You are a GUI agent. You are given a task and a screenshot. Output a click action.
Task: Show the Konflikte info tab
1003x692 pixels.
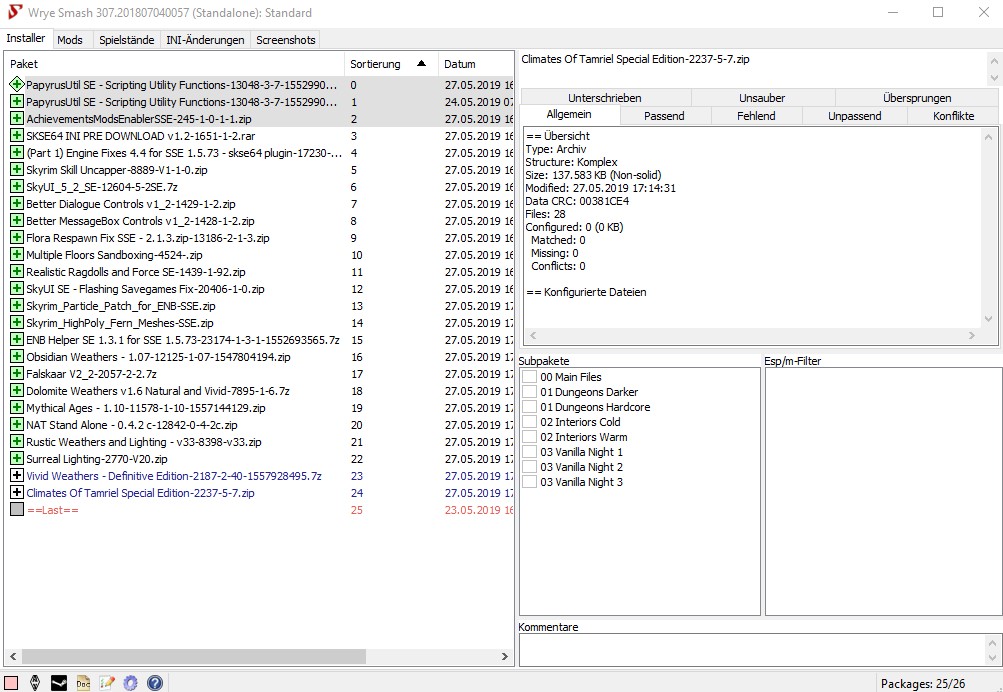coord(953,116)
